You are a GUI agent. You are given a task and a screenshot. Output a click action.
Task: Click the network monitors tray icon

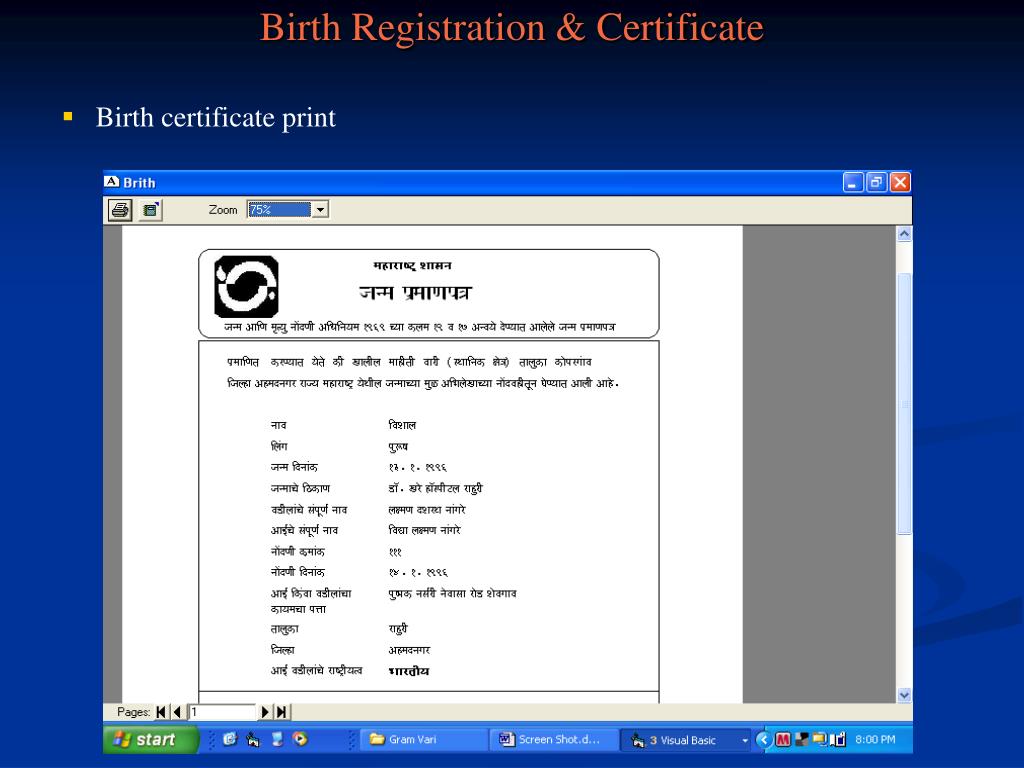820,739
